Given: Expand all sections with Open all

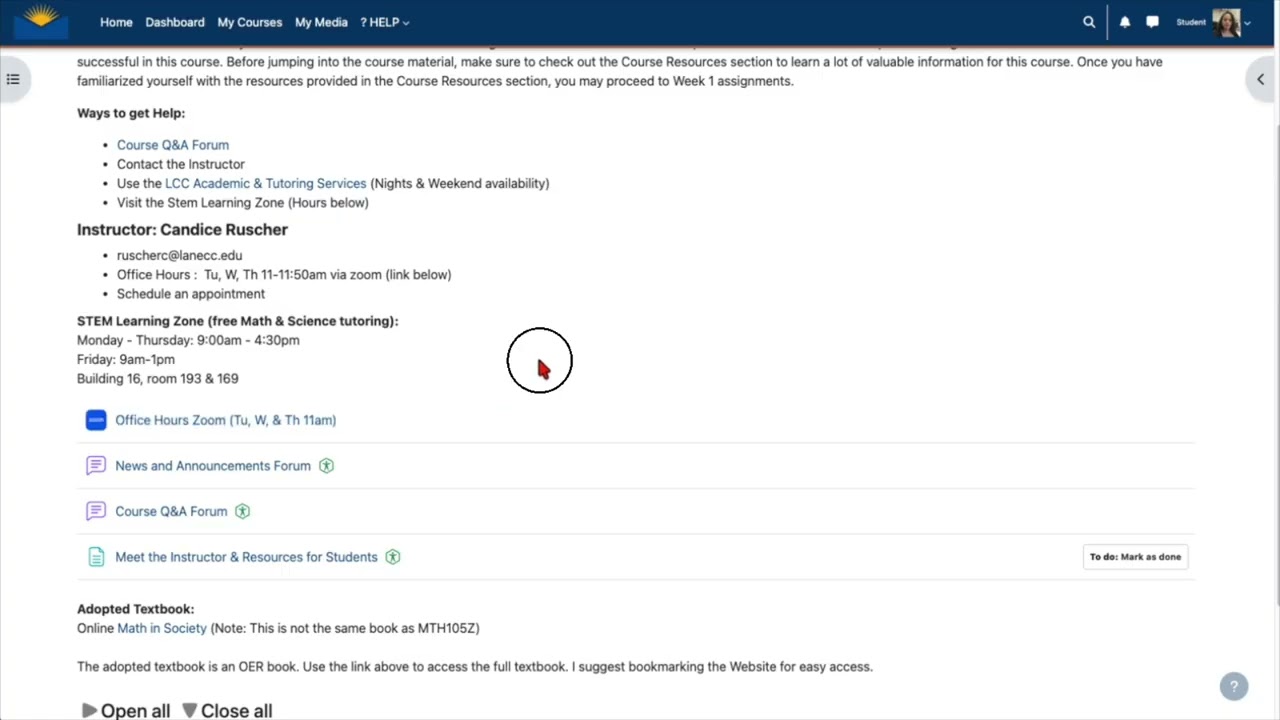Looking at the screenshot, I should click(126, 710).
